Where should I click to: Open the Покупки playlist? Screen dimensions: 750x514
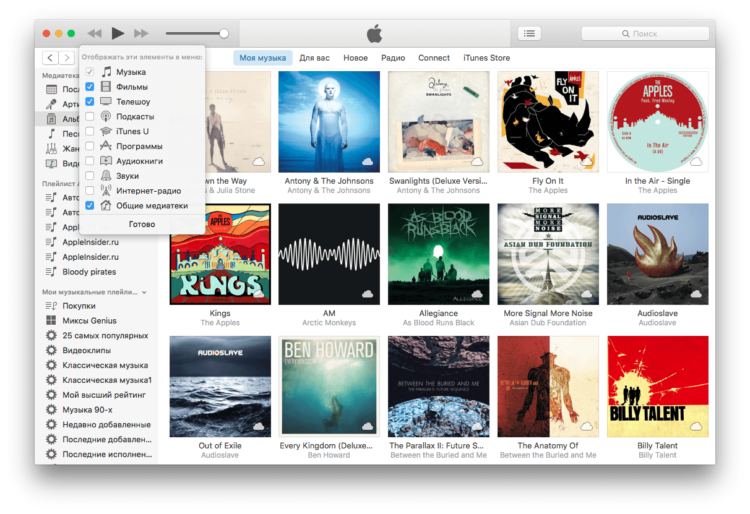click(79, 306)
